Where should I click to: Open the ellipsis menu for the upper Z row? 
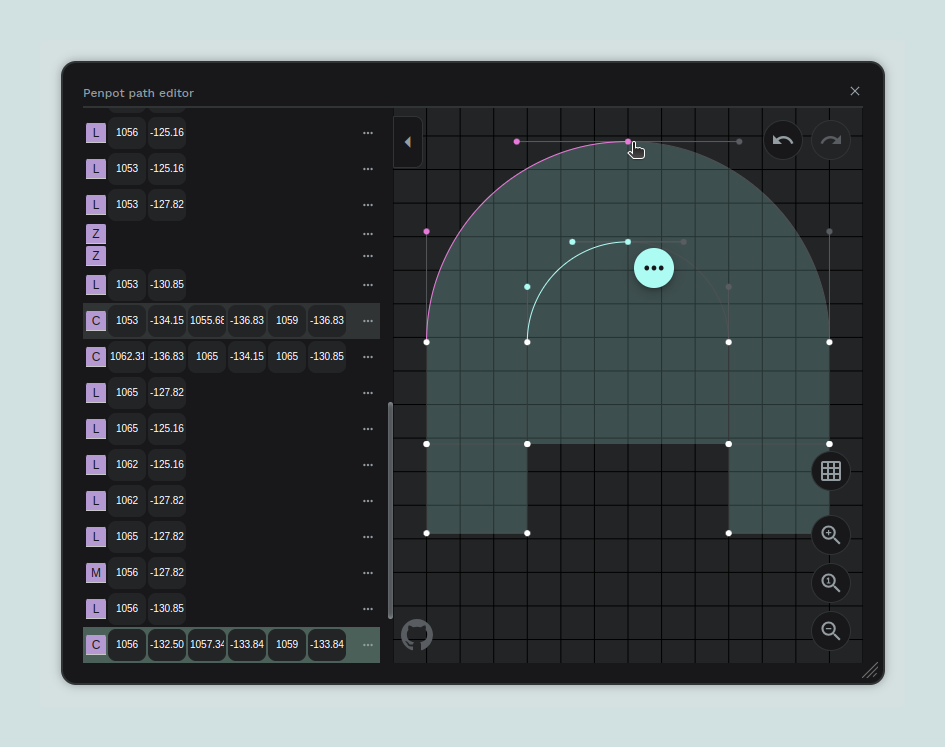(x=368, y=234)
